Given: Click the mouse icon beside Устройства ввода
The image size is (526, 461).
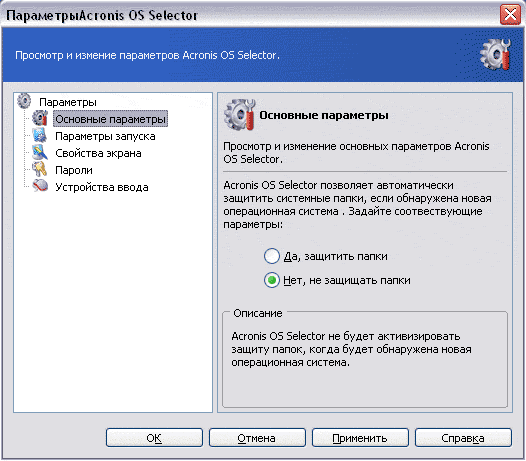Looking at the screenshot, I should pos(40,186).
